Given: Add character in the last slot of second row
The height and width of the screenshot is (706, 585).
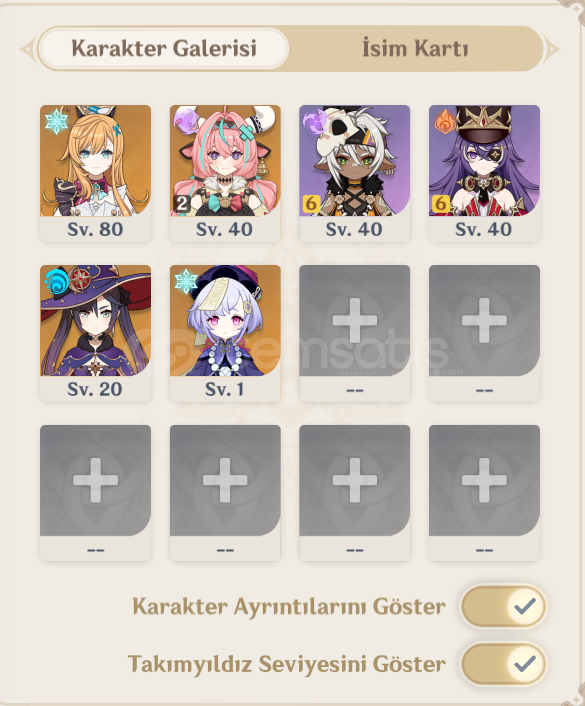Looking at the screenshot, I should pyautogui.click(x=484, y=333).
